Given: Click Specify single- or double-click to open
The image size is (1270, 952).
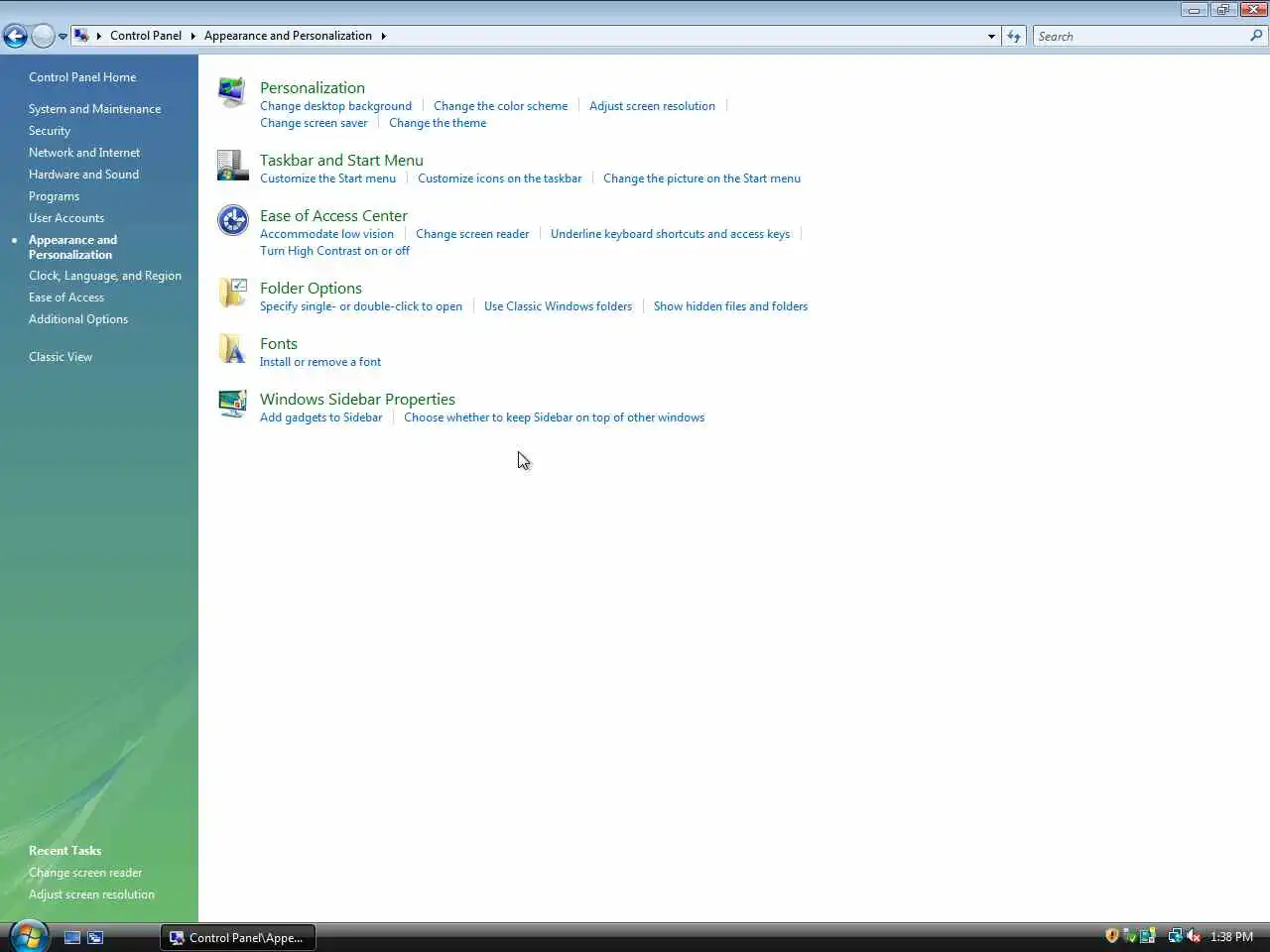Looking at the screenshot, I should (x=361, y=306).
